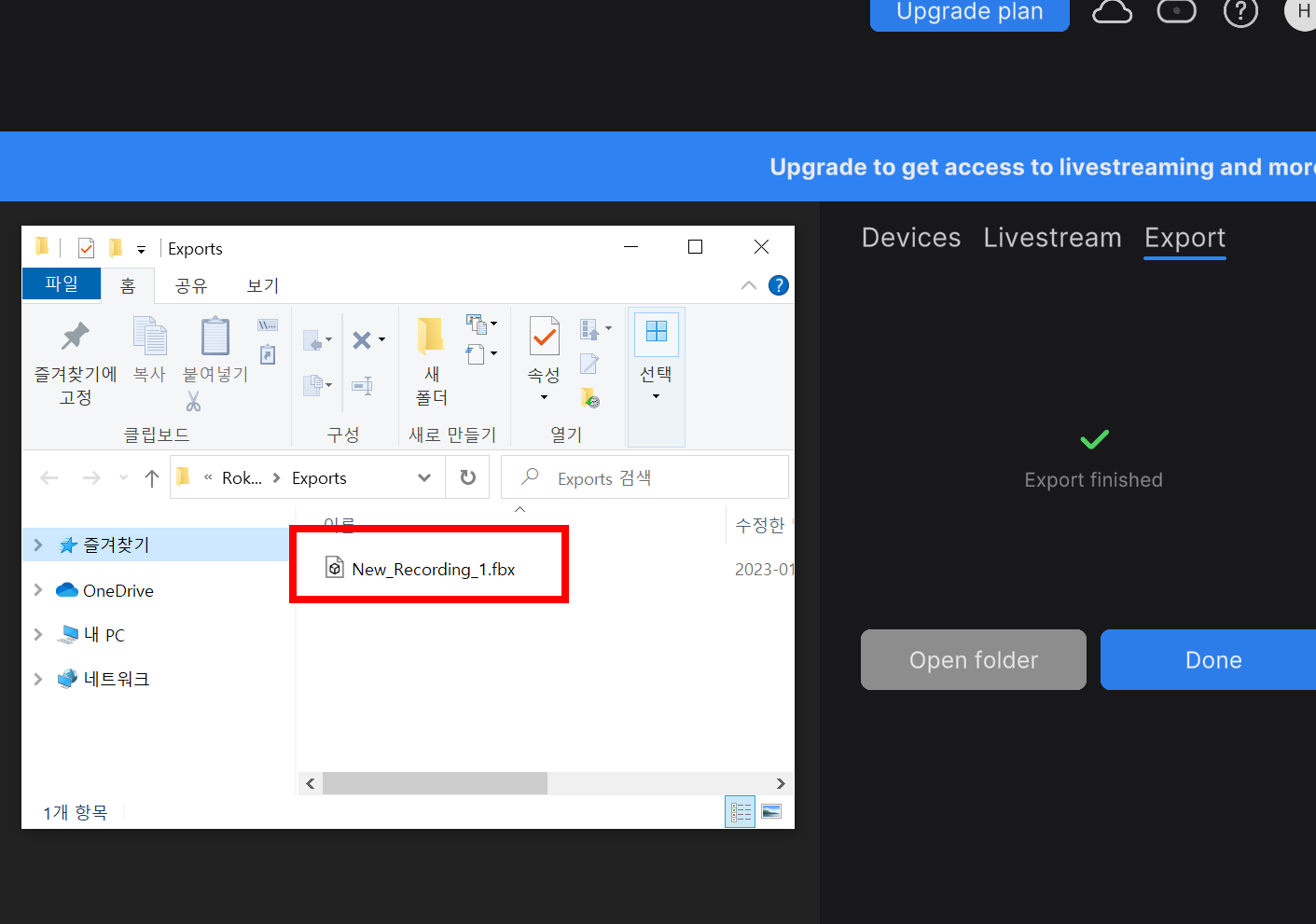Switch to the Devices tab
Screen dimensions: 1316x924
point(911,238)
